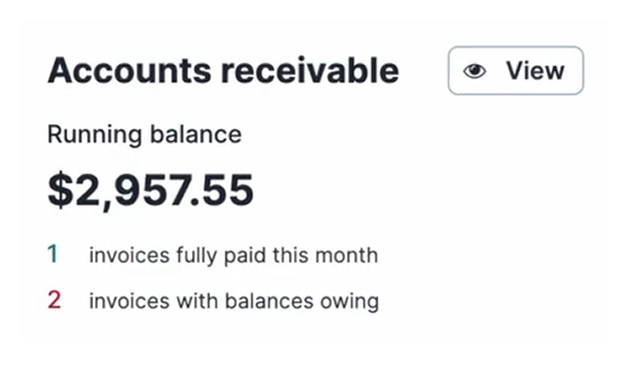
Task: Click the dollar sign of the balance
Action: 60,190
